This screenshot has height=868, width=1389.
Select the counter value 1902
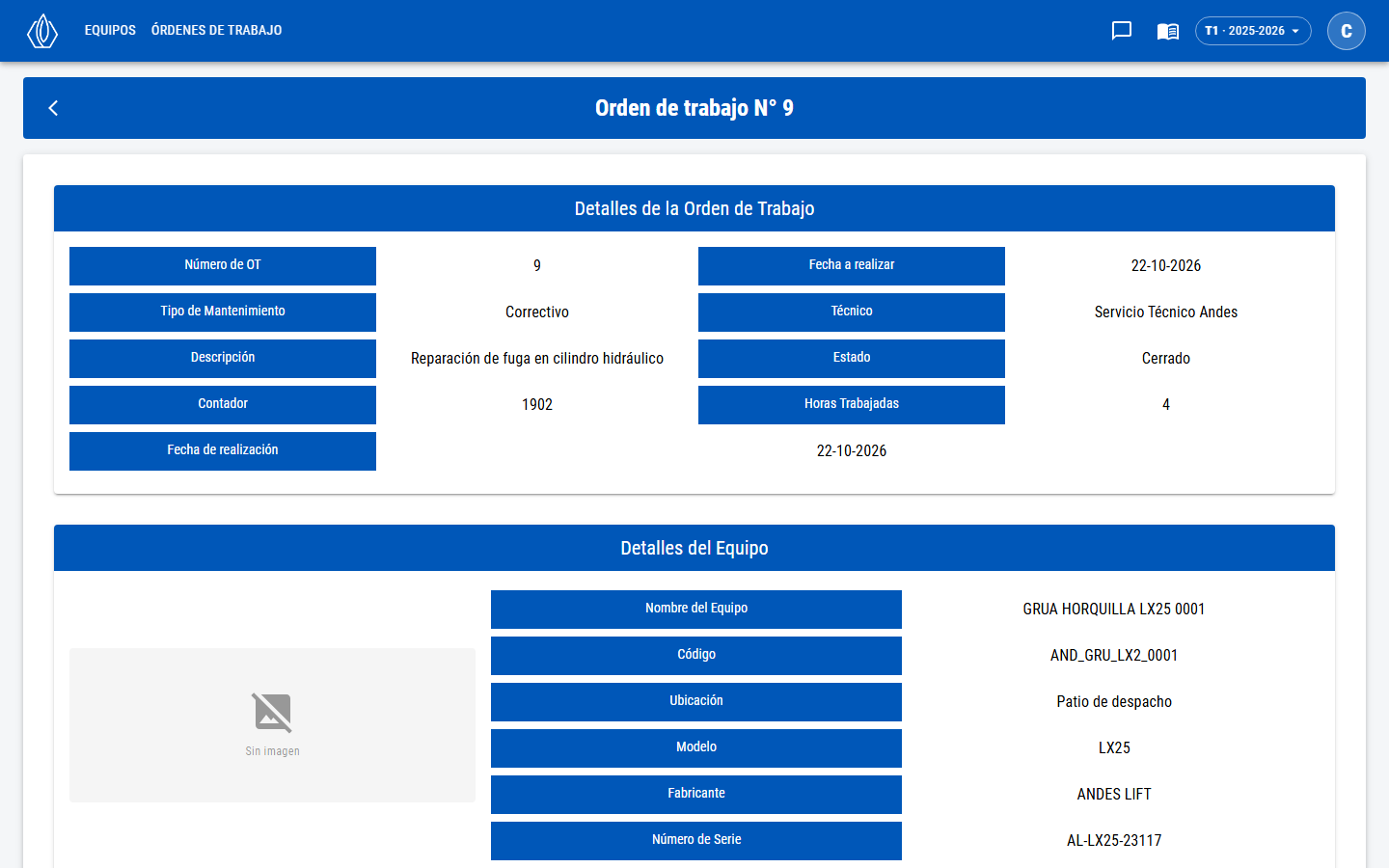click(x=537, y=405)
